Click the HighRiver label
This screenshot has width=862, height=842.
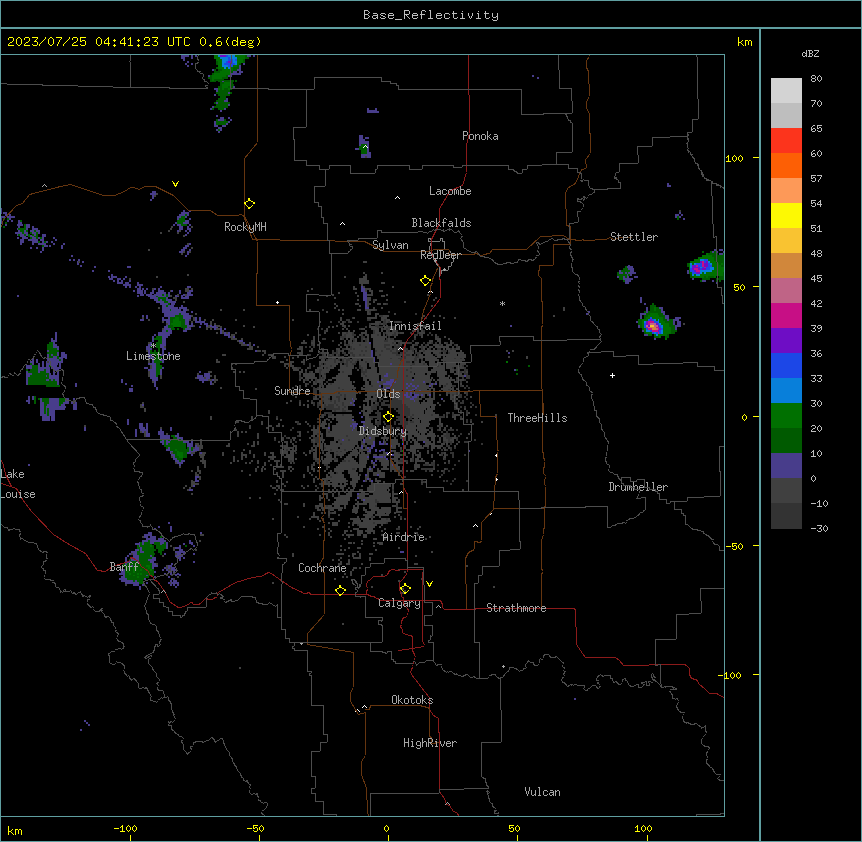(430, 743)
